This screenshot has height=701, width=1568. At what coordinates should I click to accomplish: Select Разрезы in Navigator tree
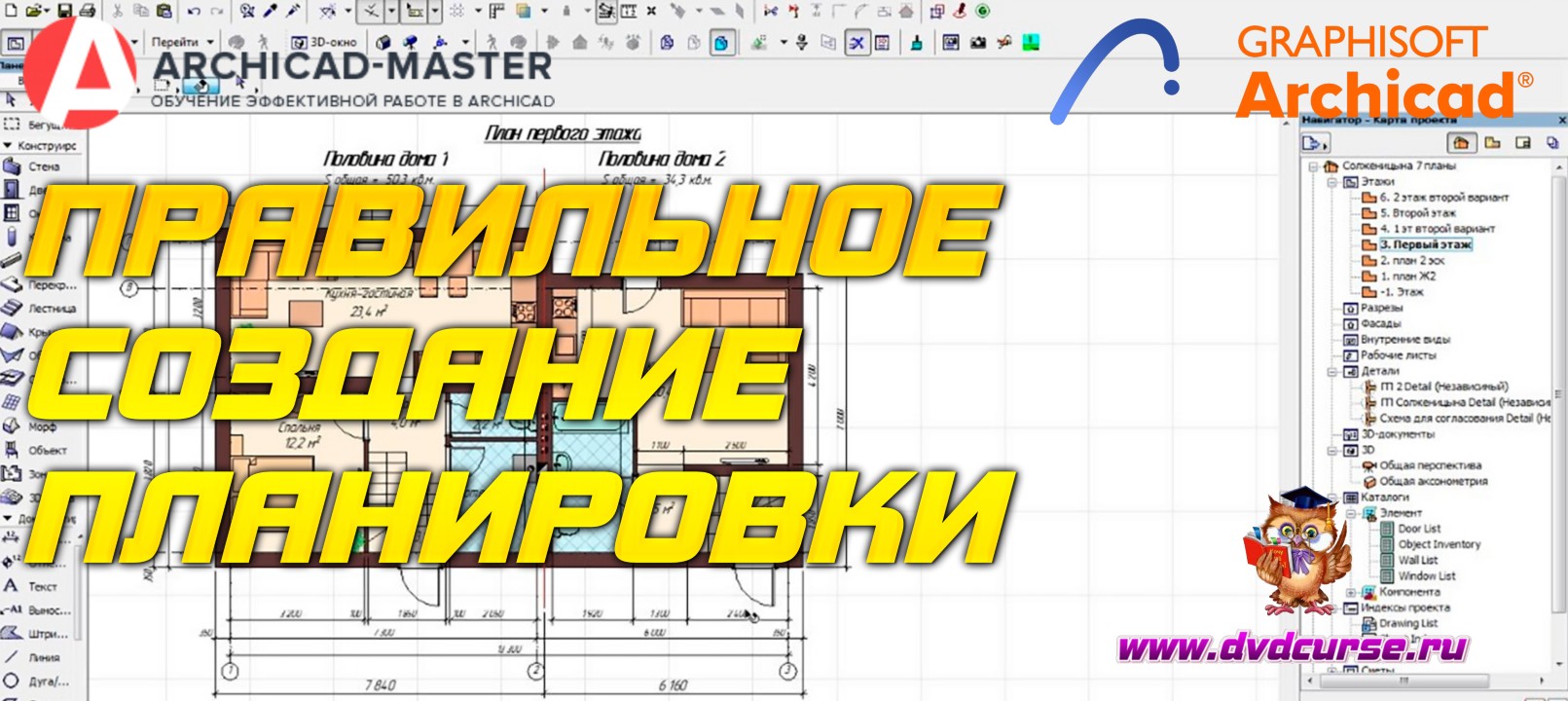point(1373,308)
